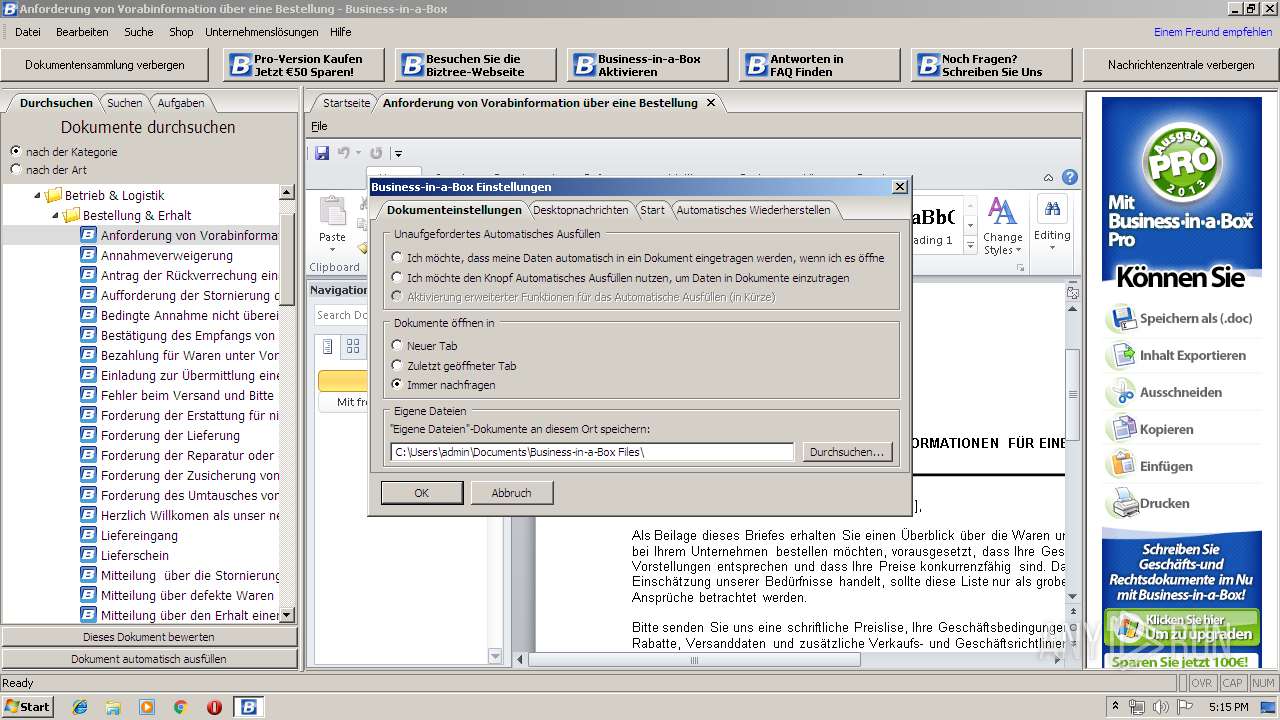Switch to Start settings tab

point(652,210)
